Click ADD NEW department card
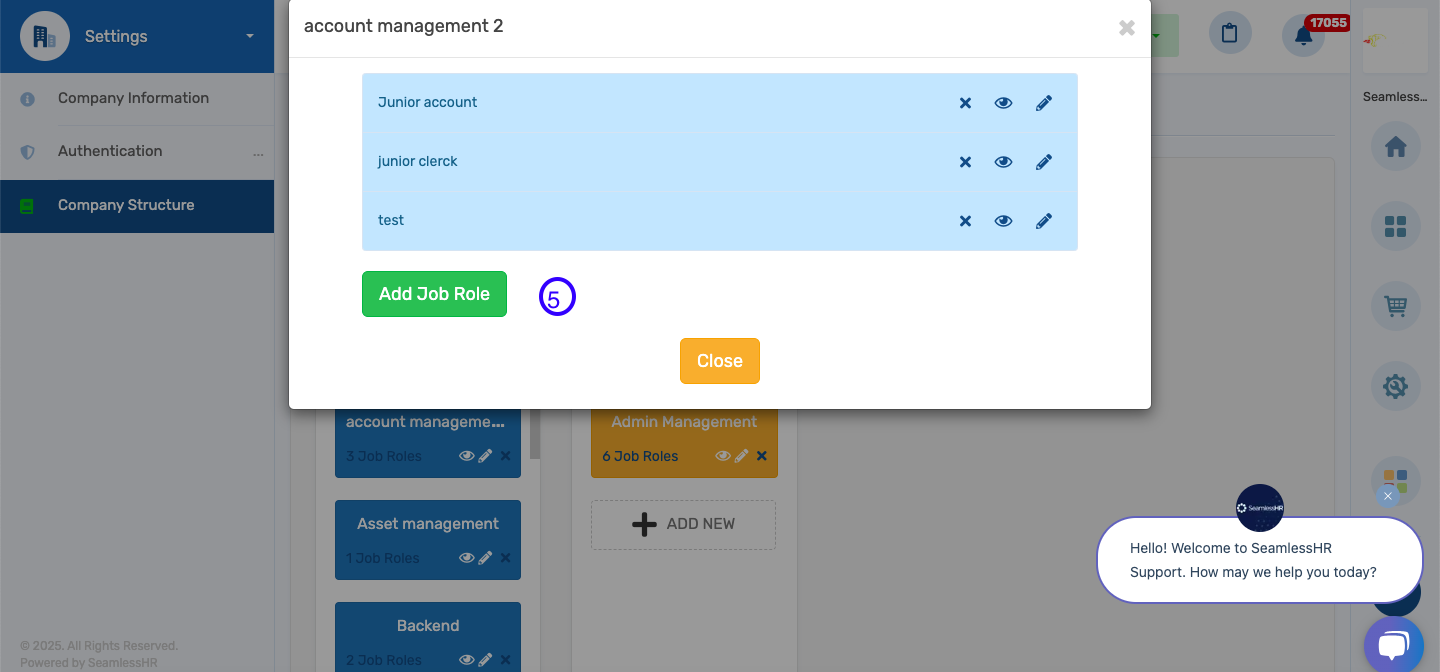Viewport: 1440px width, 672px height. [x=683, y=524]
